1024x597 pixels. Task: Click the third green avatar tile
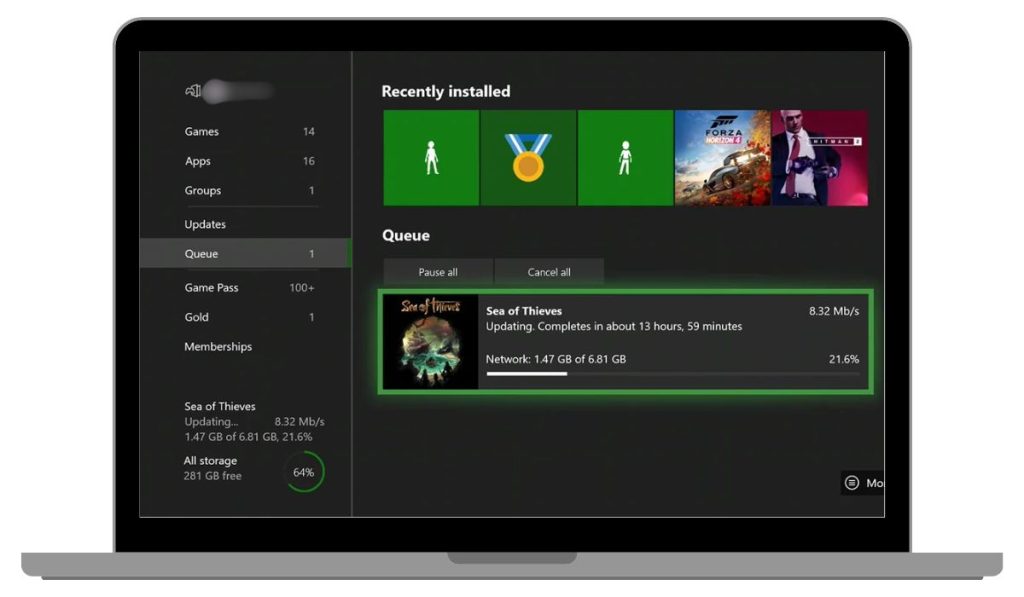625,157
